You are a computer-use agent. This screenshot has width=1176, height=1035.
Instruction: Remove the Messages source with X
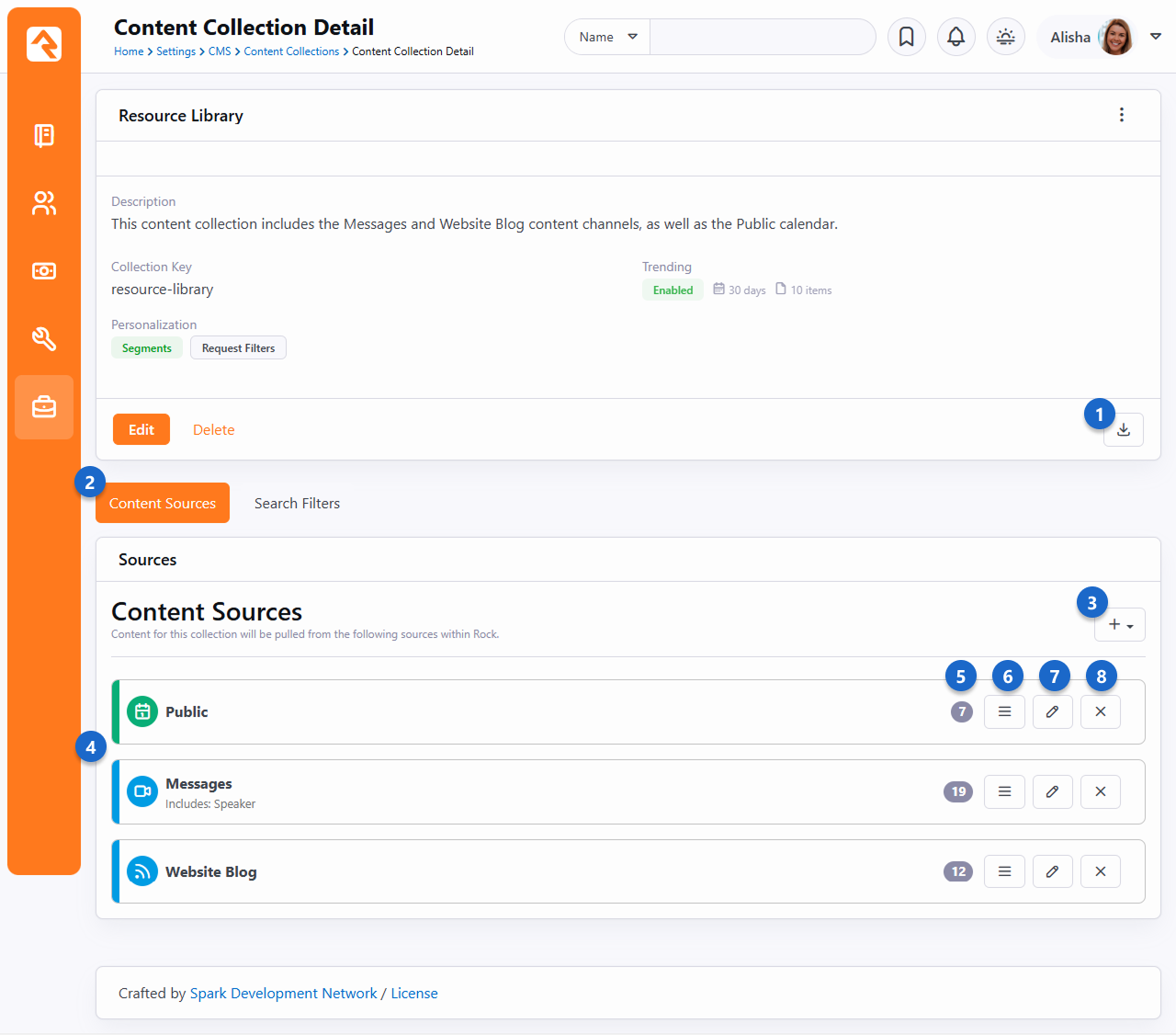1101,791
